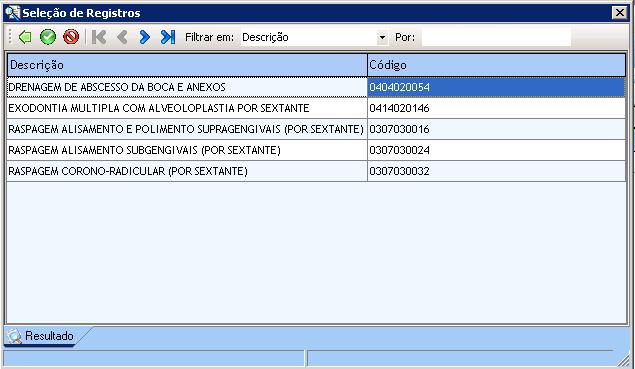This screenshot has height=369, width=635.
Task: Select code cell 0307030024
Action: point(496,150)
